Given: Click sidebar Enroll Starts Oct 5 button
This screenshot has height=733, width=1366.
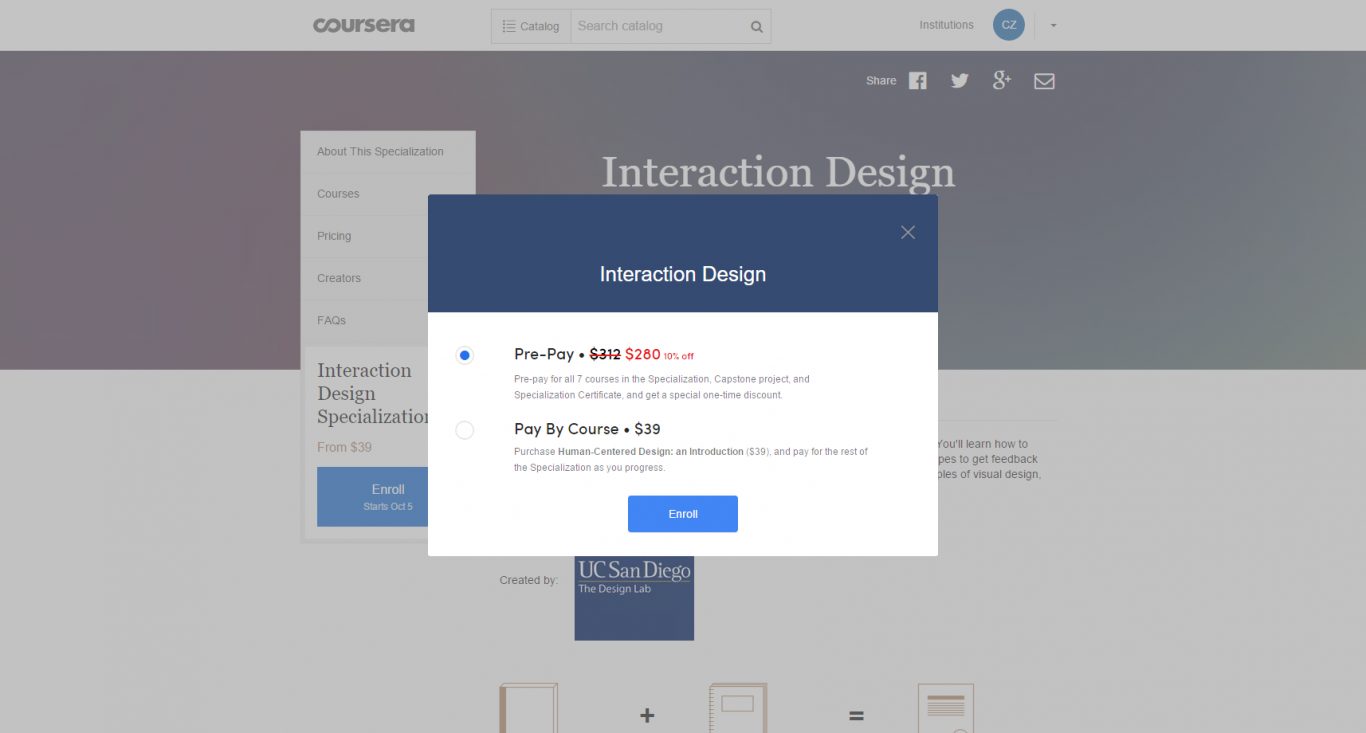Looking at the screenshot, I should coord(372,496).
